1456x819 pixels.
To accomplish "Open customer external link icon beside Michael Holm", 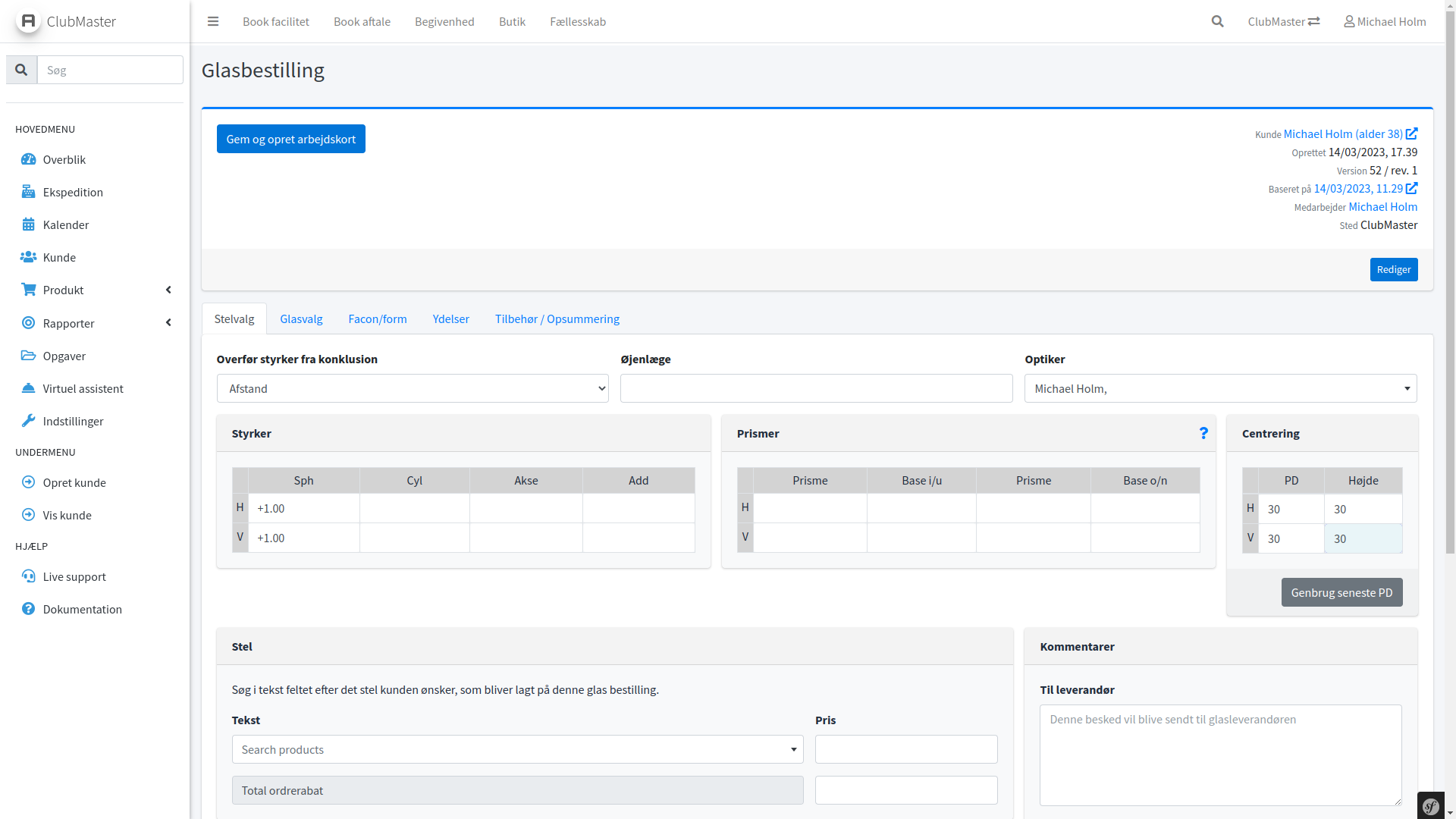I will tap(1411, 133).
